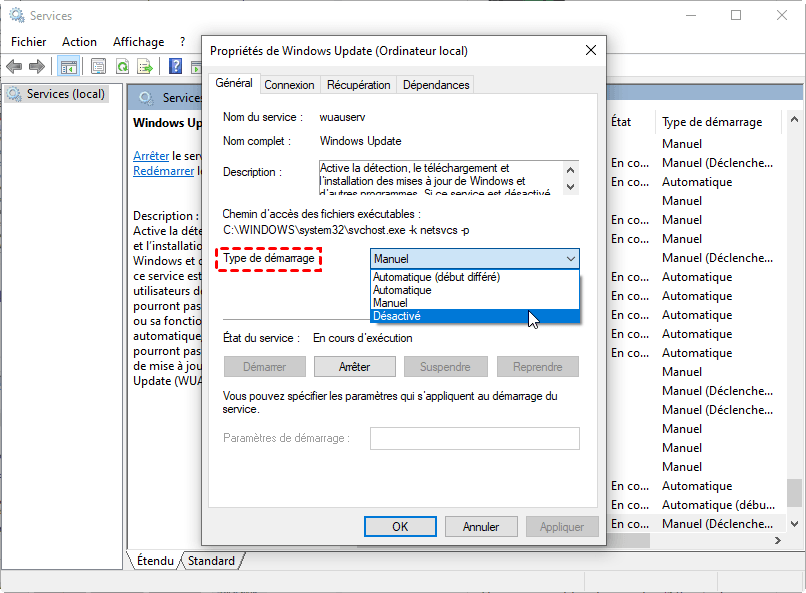Click the Forward arrow in Services toolbar
Viewport: 806px width, 593px height.
pos(36,66)
